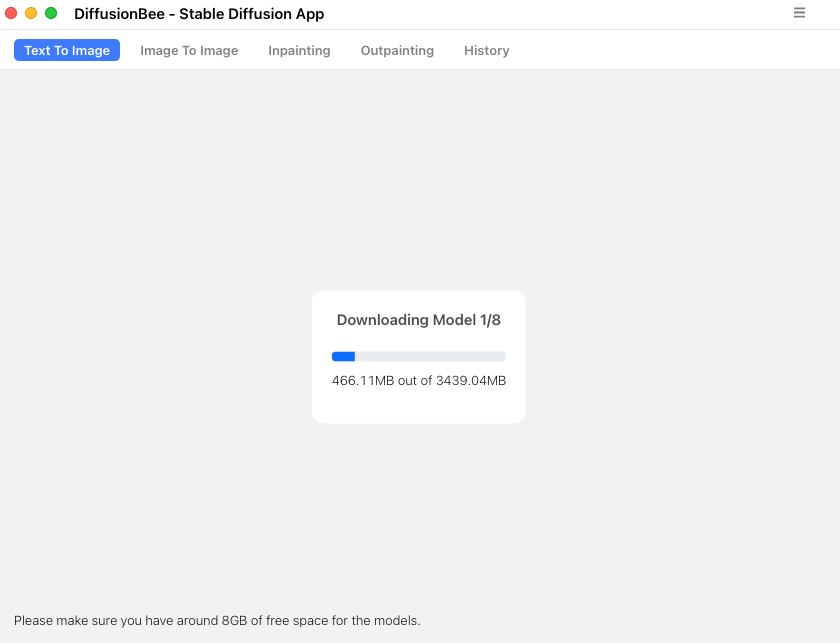This screenshot has width=840, height=643.
Task: Open the hamburger menu icon
Action: (x=799, y=12)
